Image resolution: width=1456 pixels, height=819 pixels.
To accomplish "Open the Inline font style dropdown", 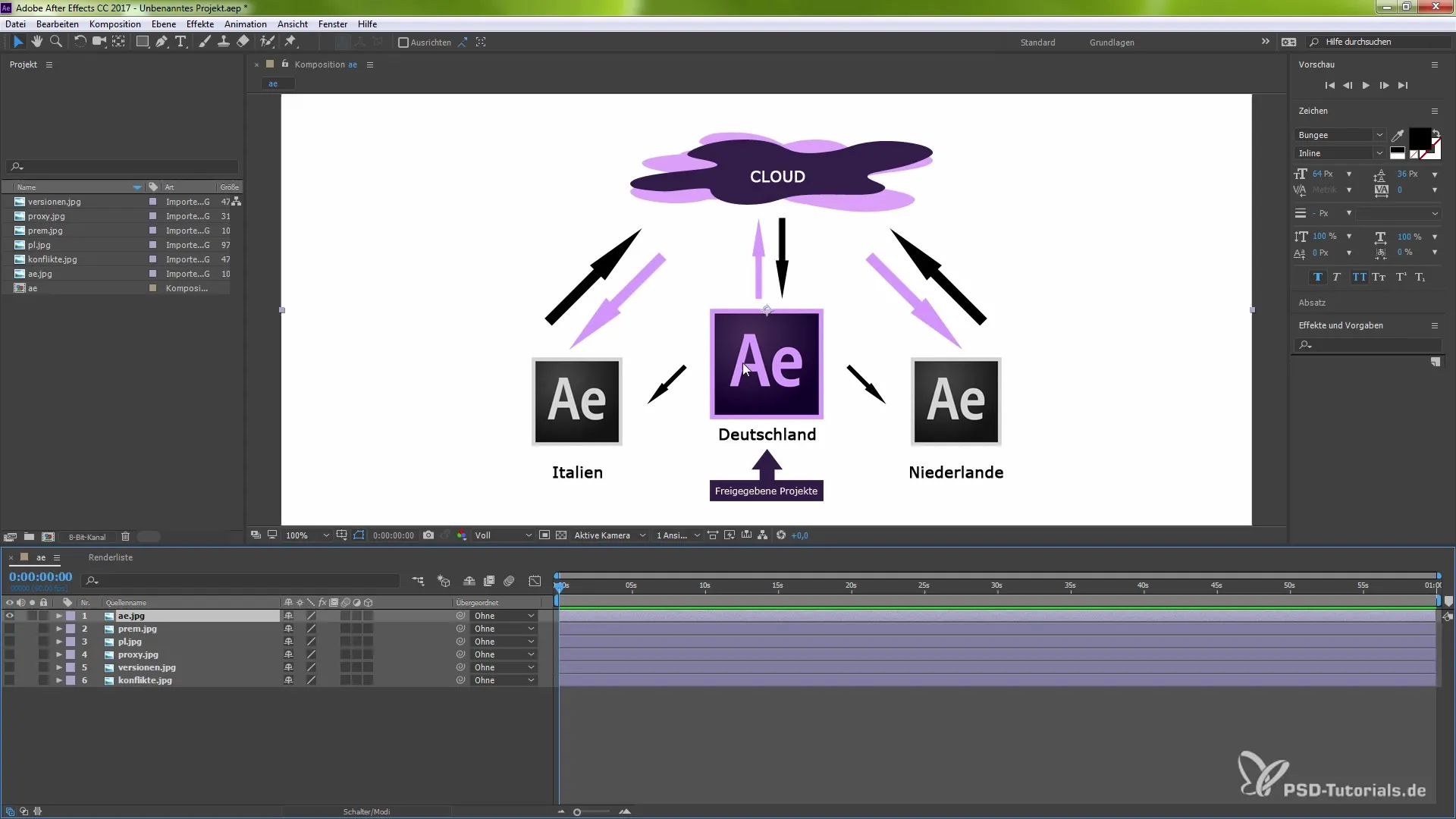I will [x=1340, y=153].
